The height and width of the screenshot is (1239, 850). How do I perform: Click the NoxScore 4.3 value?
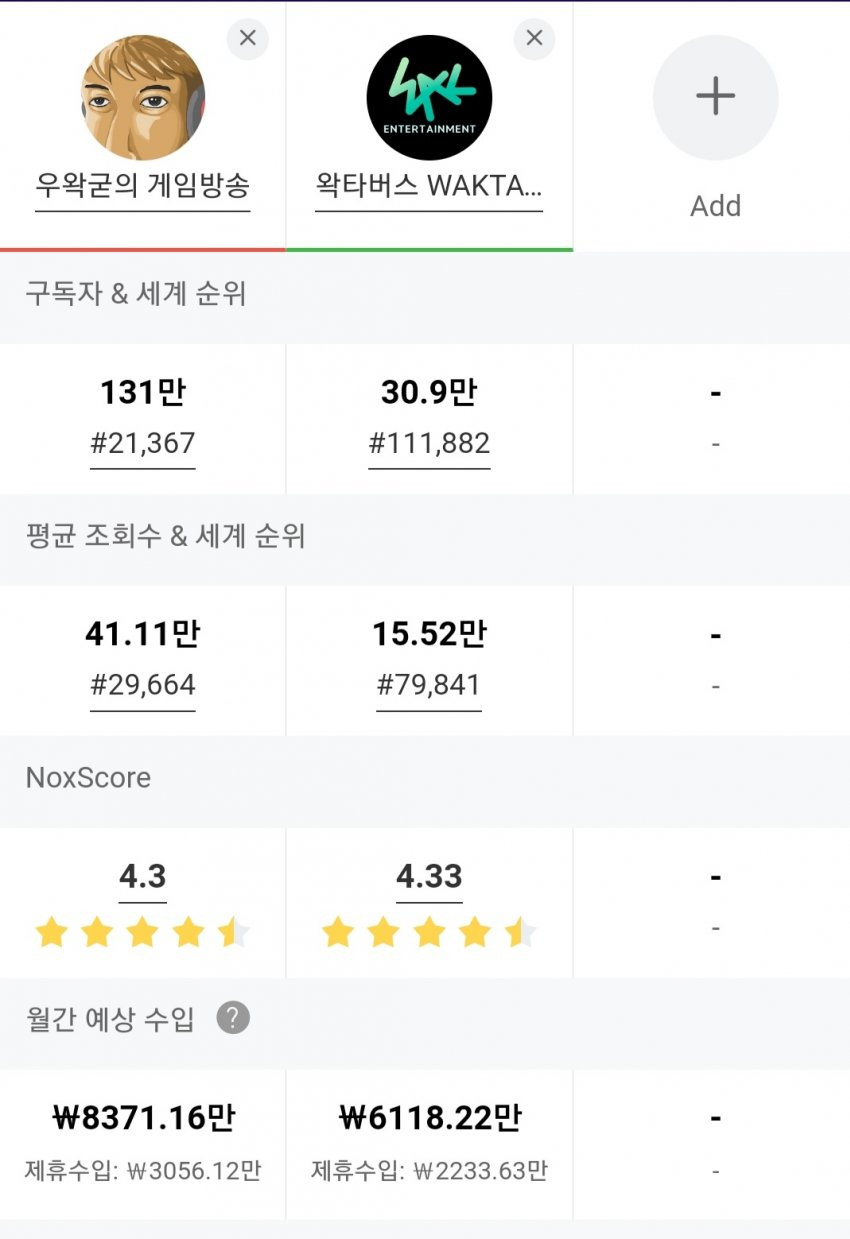[143, 877]
